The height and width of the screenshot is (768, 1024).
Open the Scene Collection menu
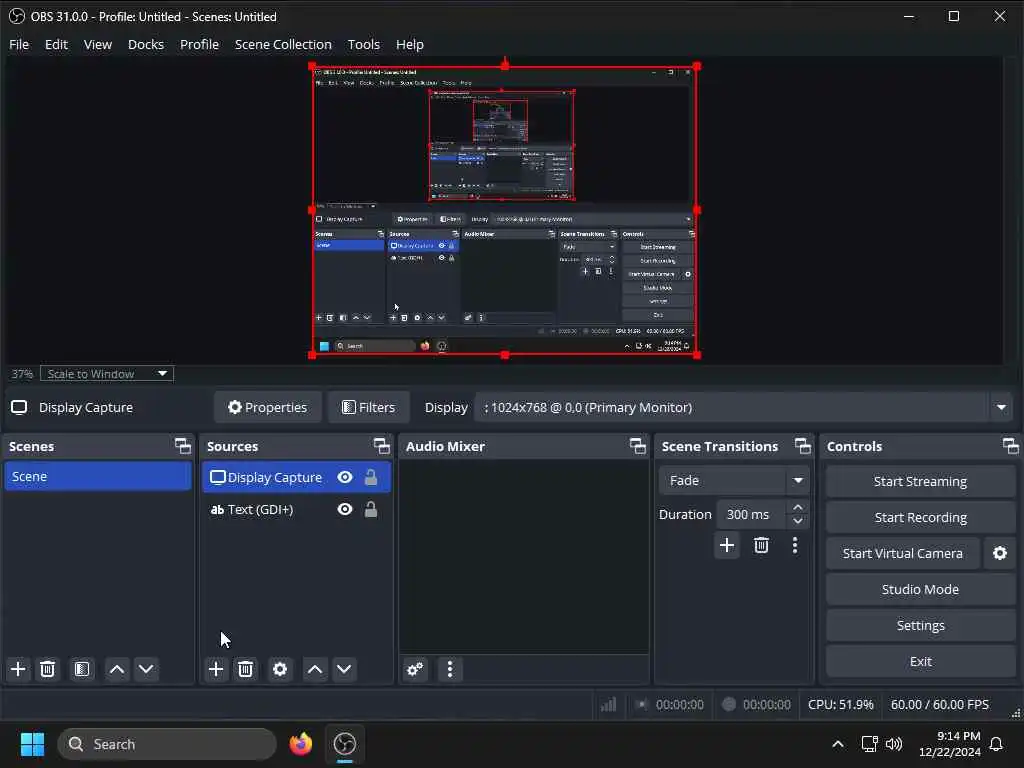[283, 44]
